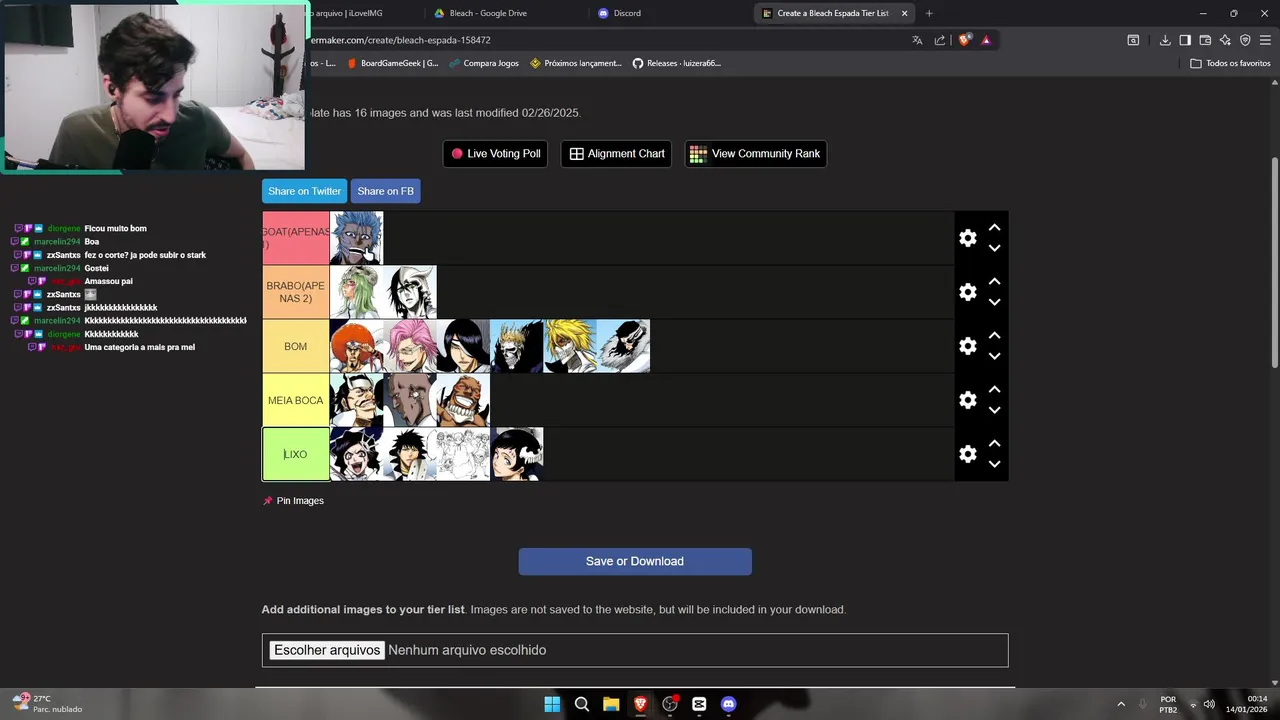Select the dark-skinned grinning character in MEIA BOCA
1280x720 pixels.
pos(463,400)
